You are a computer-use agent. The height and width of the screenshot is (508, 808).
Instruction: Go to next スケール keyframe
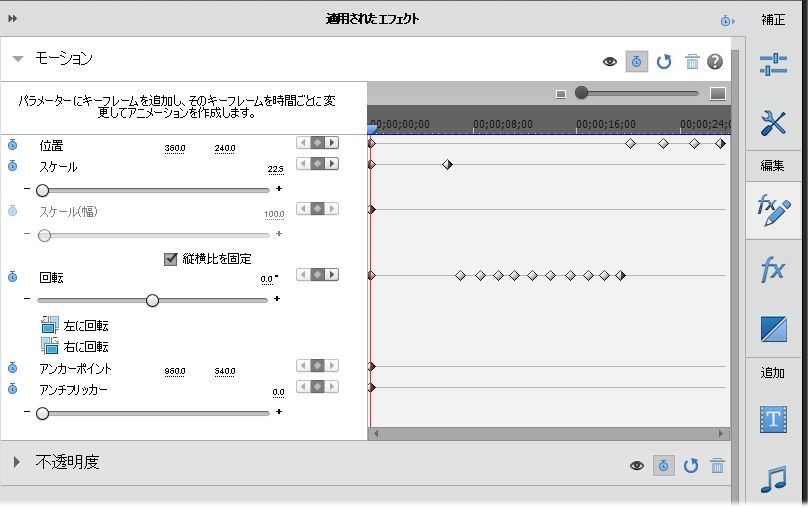pyautogui.click(x=331, y=164)
